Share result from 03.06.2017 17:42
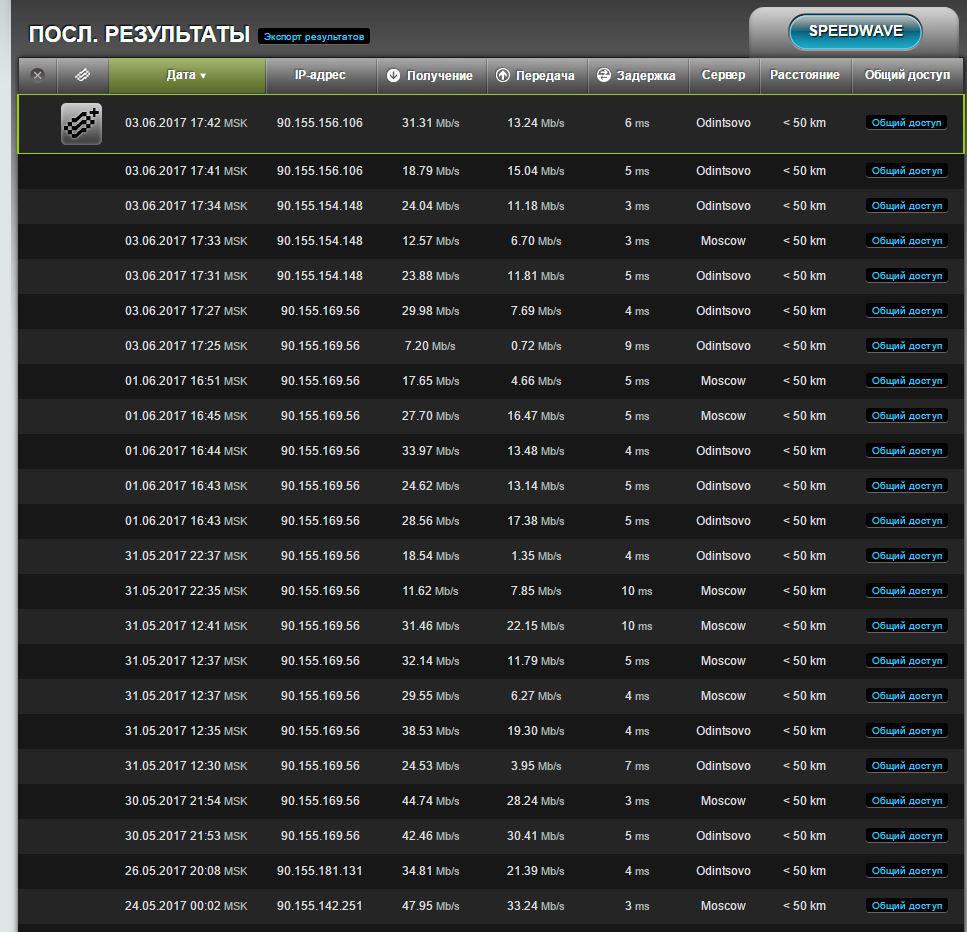 907,123
